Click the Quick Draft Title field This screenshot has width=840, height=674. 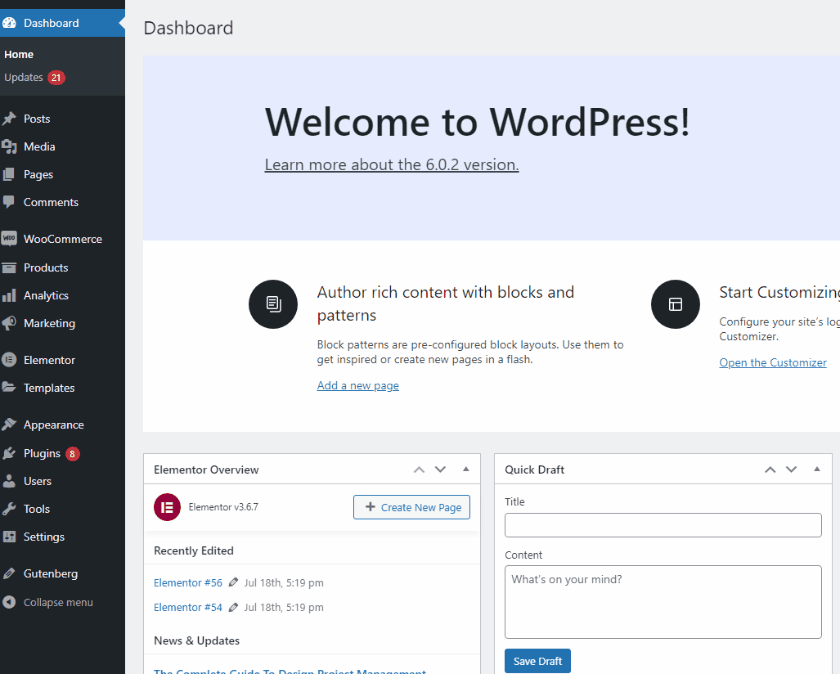(x=663, y=525)
